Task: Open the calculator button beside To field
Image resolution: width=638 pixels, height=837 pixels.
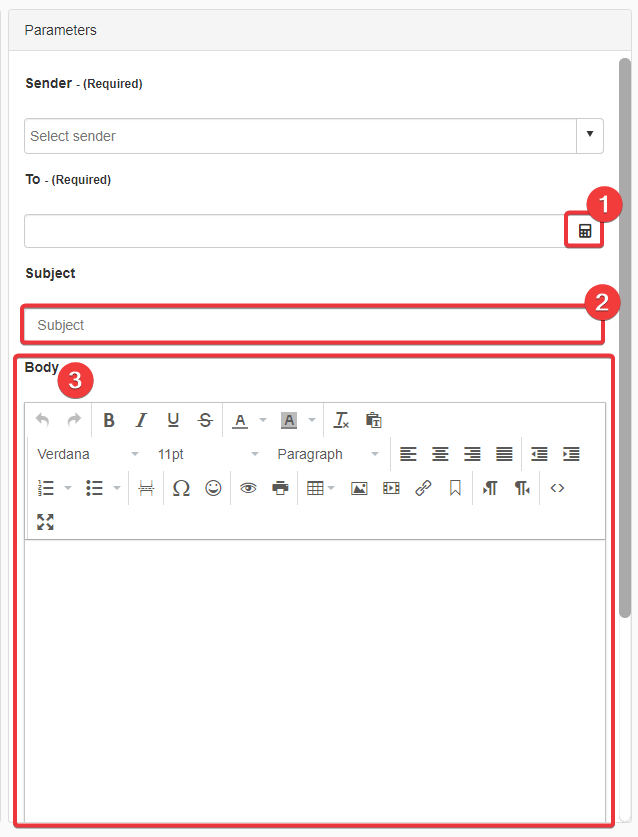Action: (585, 231)
